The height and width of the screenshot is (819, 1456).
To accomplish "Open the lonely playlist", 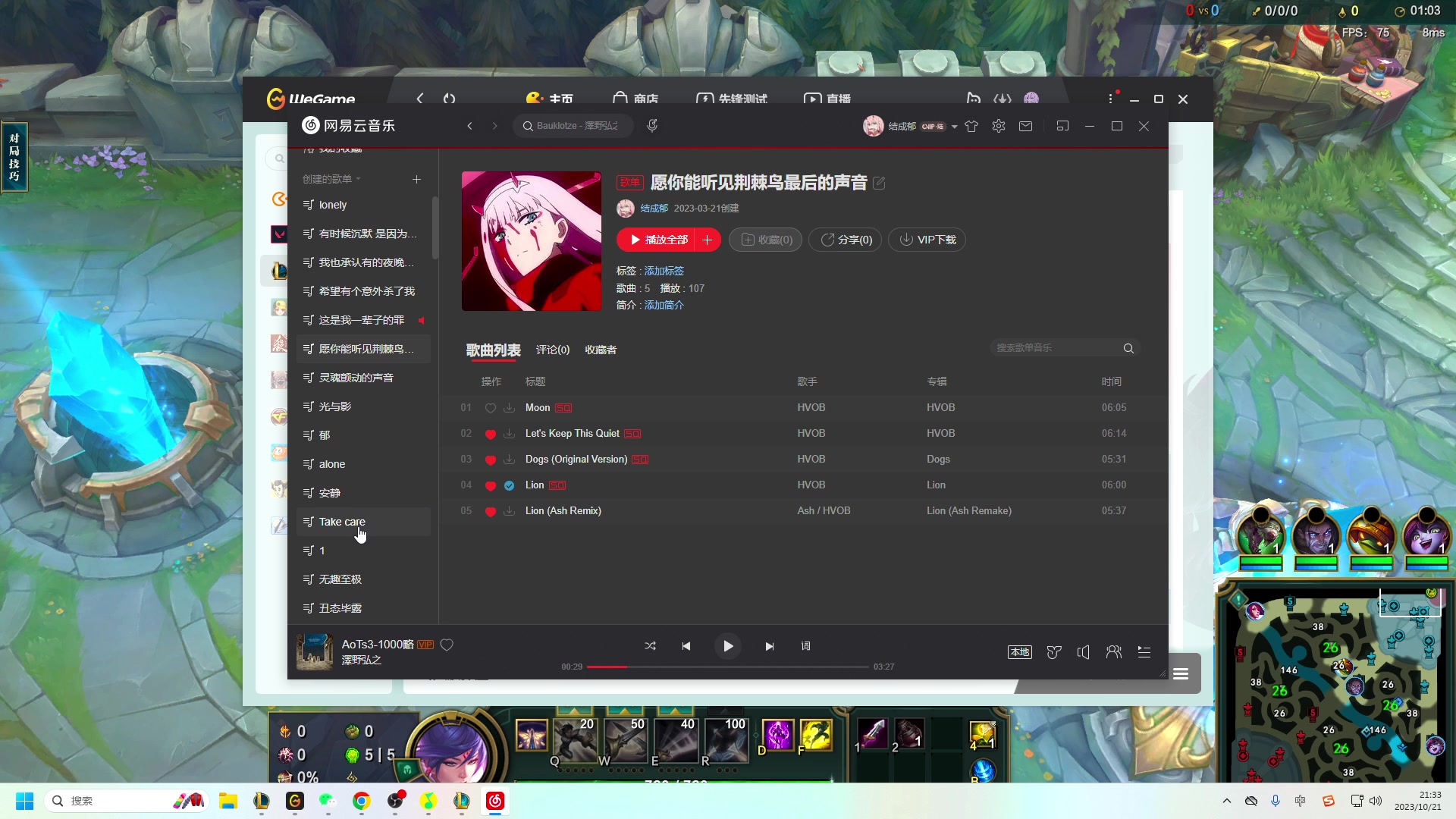I will [363, 205].
